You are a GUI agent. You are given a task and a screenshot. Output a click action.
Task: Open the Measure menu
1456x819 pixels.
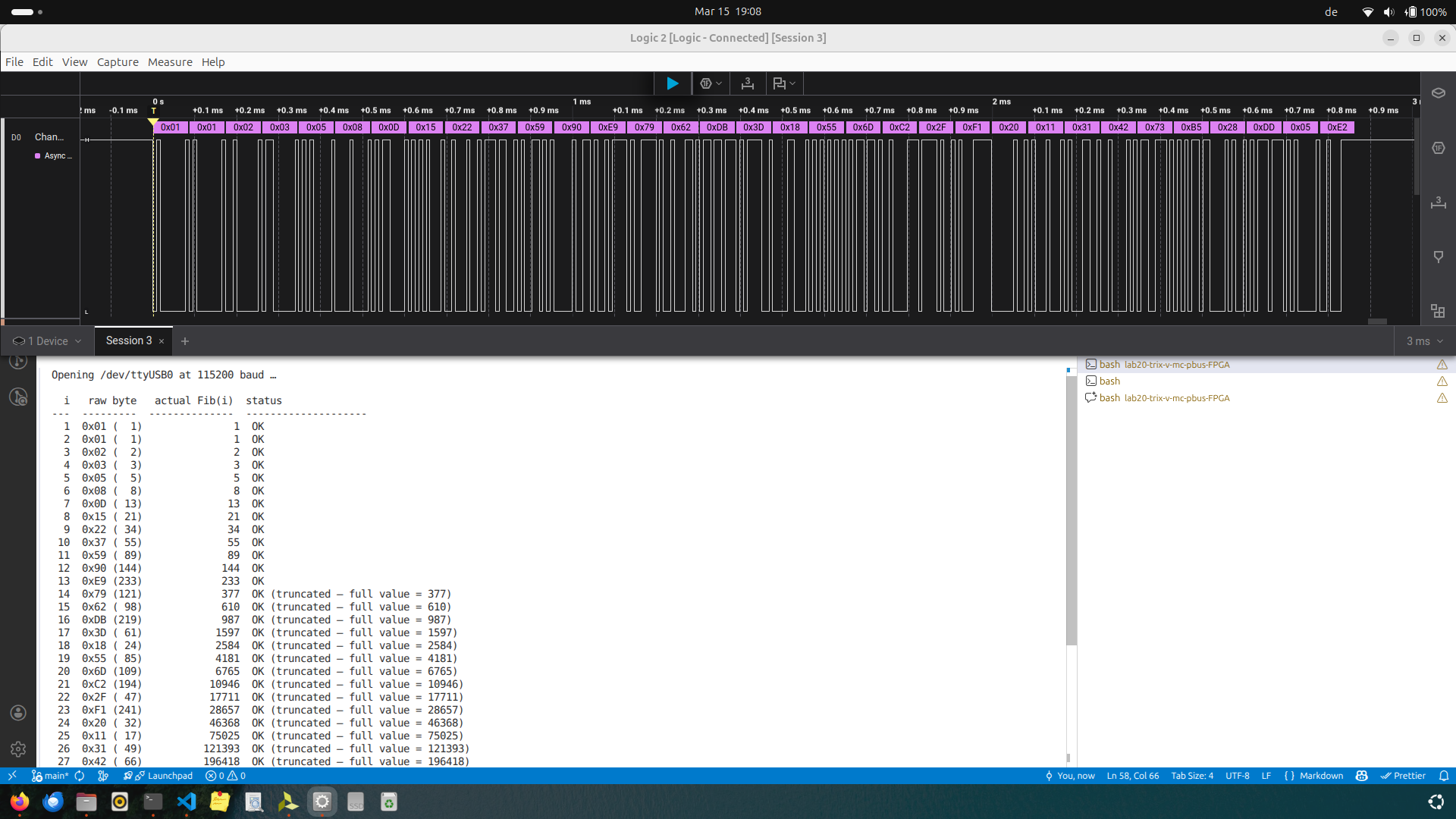pos(170,62)
